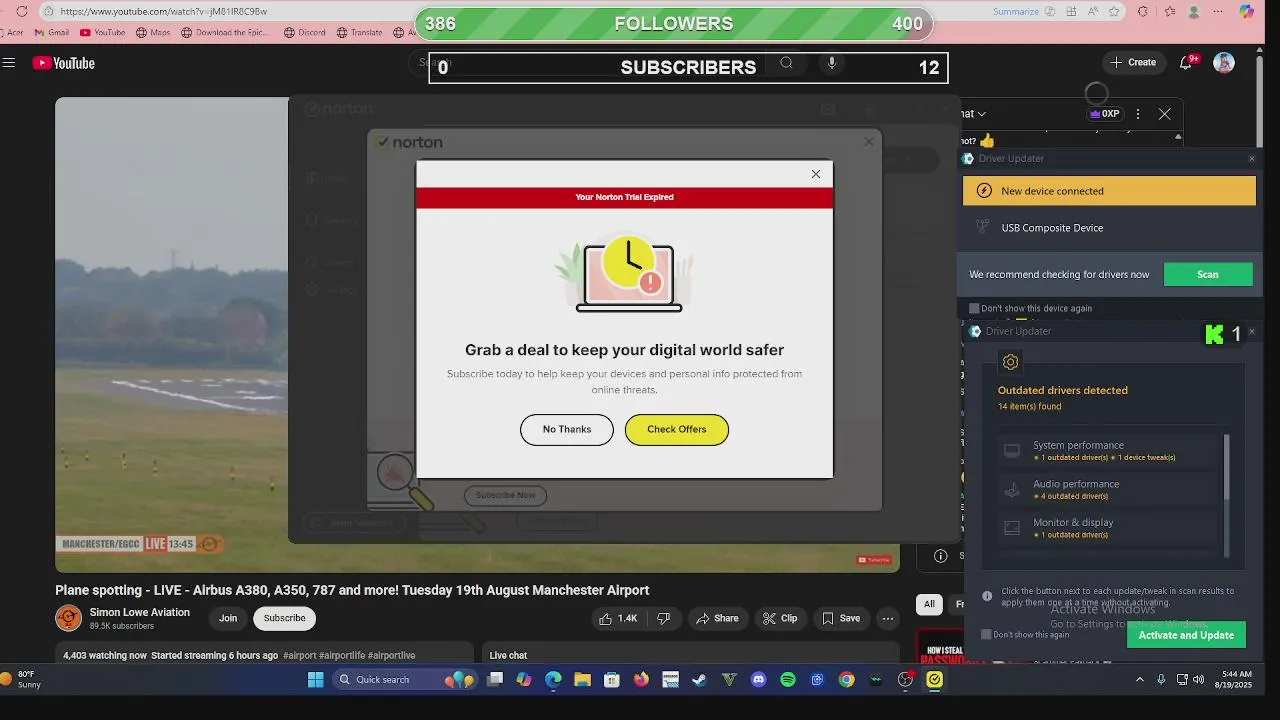Click the YouTube logo home link
Viewport: 1280px width, 720px height.
(63, 63)
